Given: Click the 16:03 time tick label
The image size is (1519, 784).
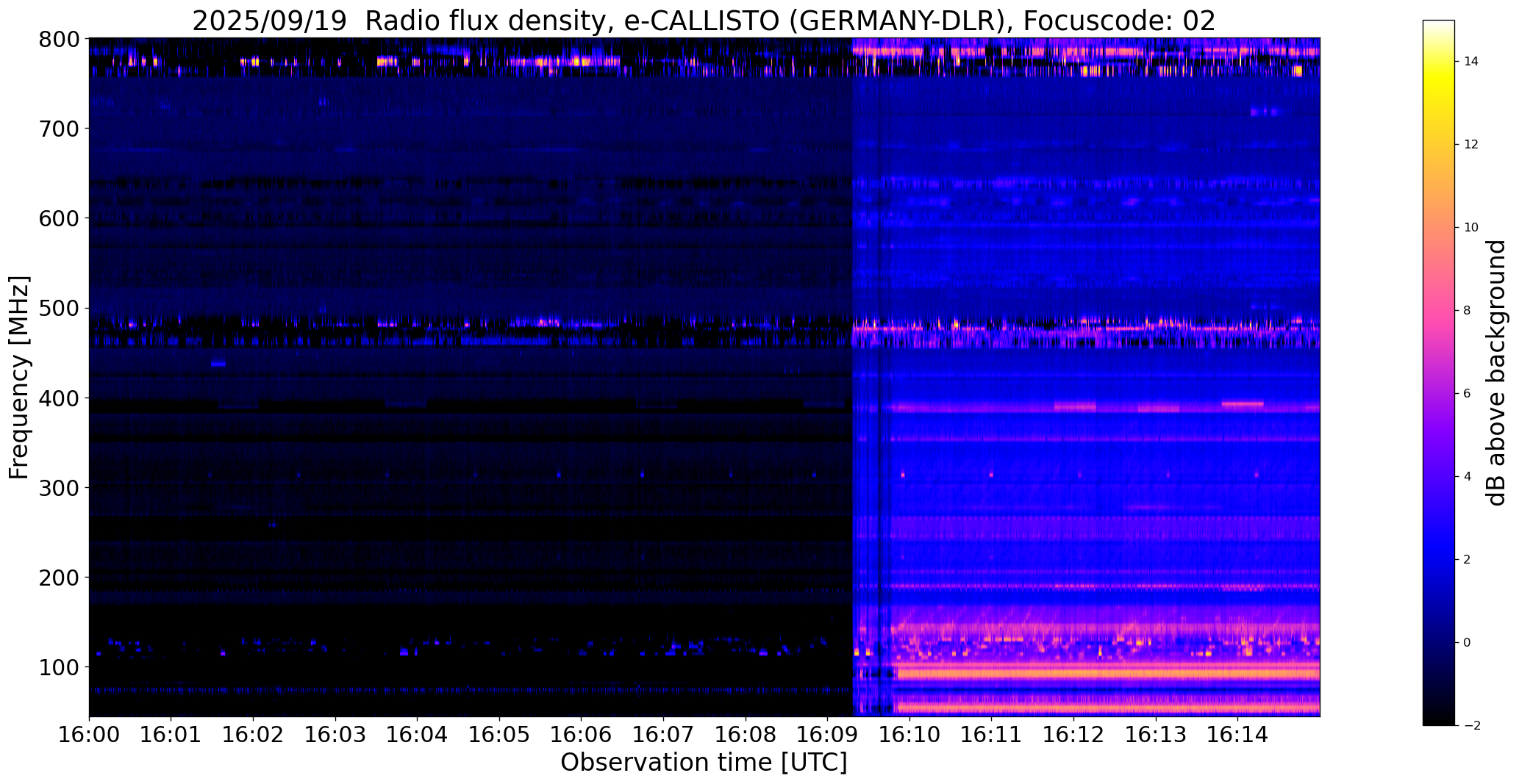Looking at the screenshot, I should coord(335,734).
